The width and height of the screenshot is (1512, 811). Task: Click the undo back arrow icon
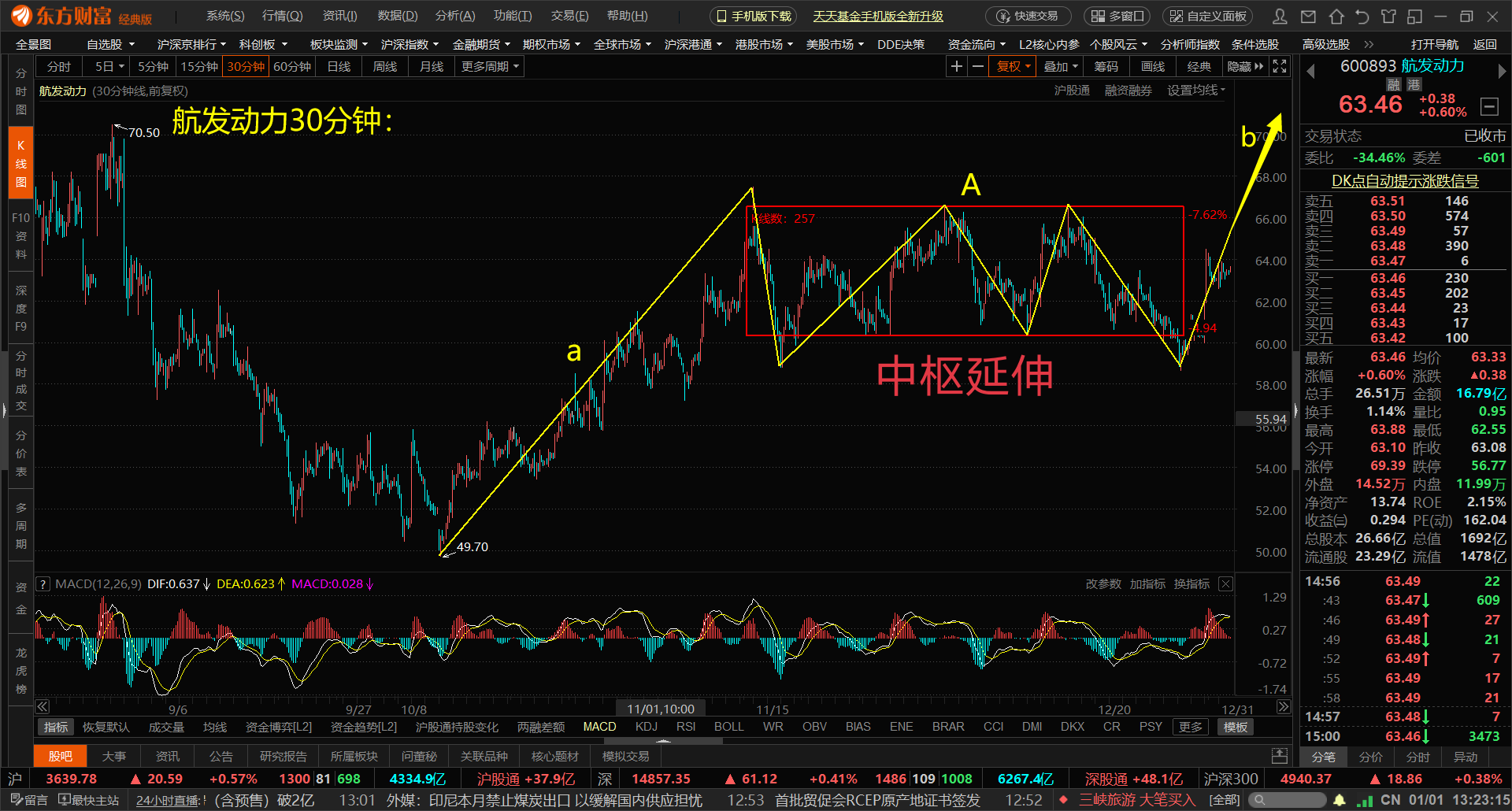tap(1362, 16)
